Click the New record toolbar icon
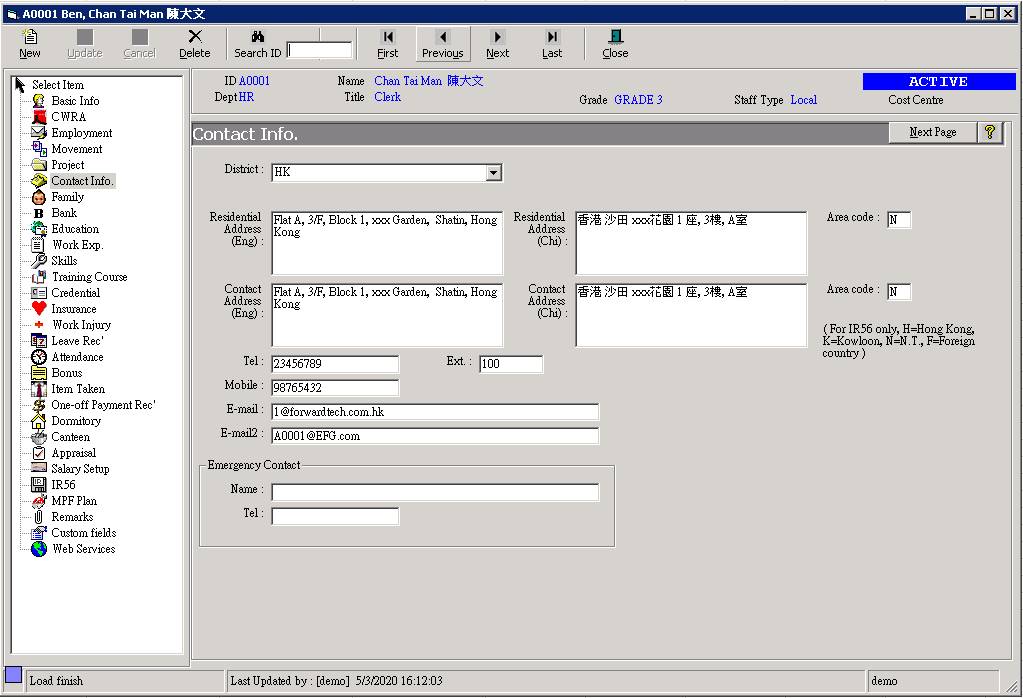1023x698 pixels. click(x=30, y=37)
